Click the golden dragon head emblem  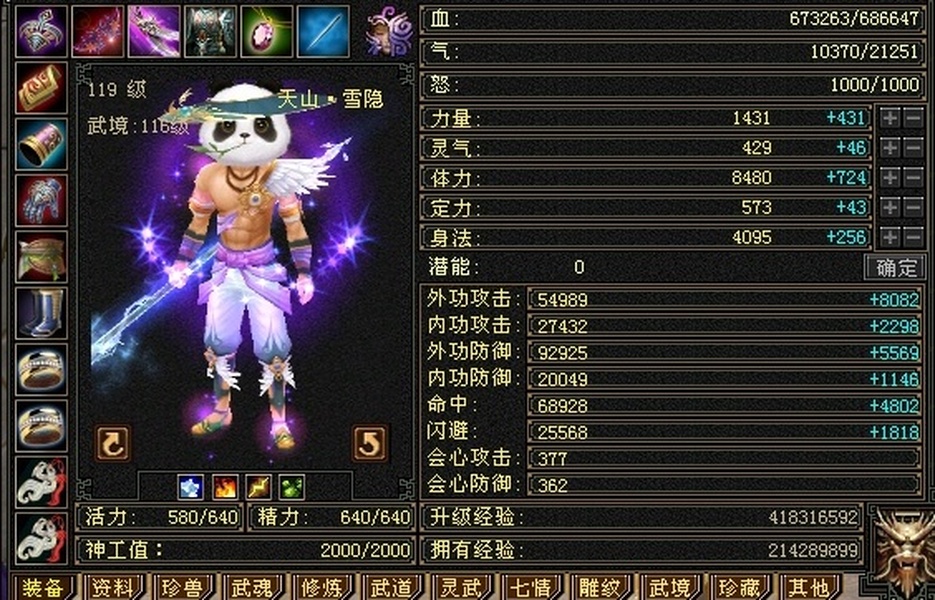pyautogui.click(x=903, y=548)
